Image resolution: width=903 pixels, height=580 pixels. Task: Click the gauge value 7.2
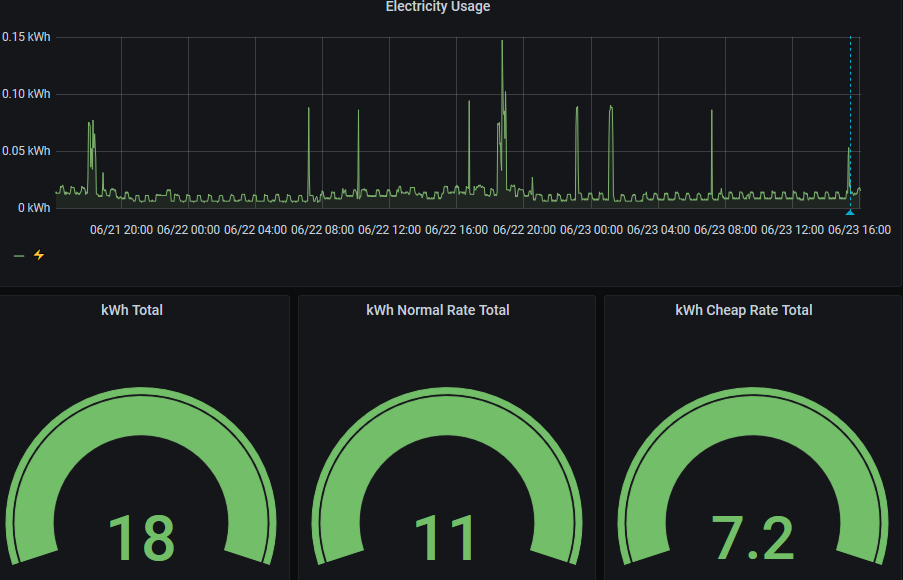pyautogui.click(x=752, y=537)
